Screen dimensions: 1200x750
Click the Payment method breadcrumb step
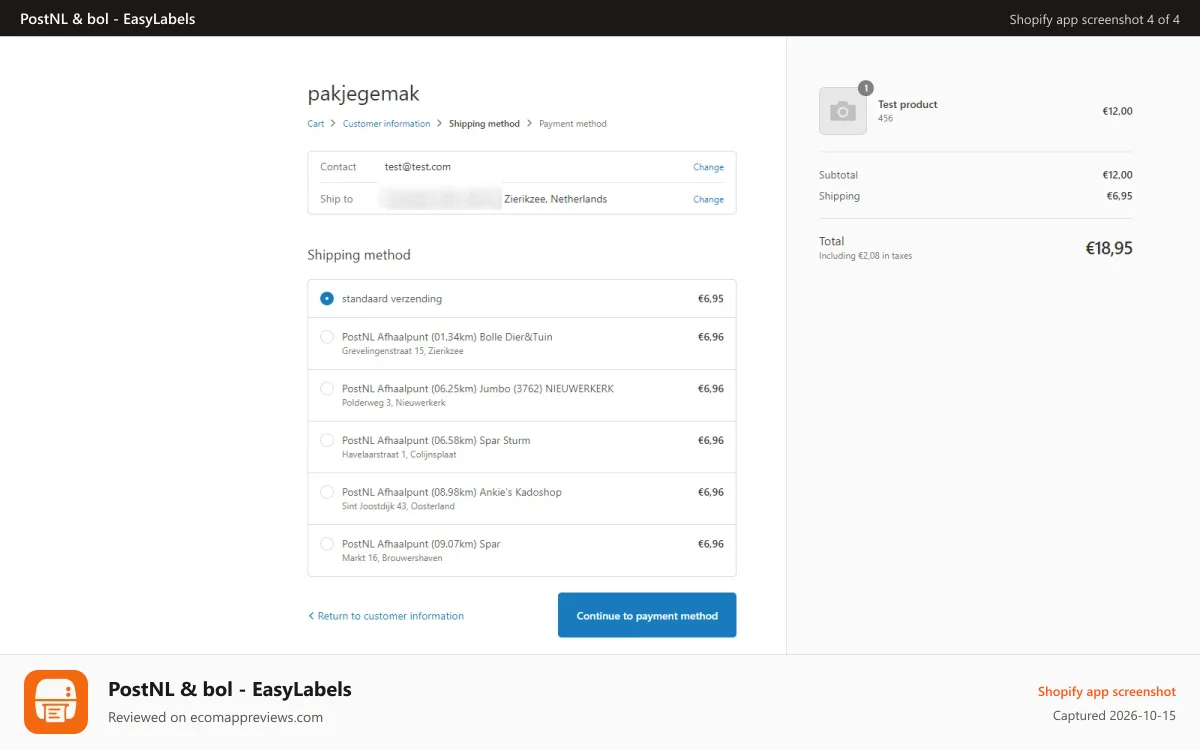(573, 124)
